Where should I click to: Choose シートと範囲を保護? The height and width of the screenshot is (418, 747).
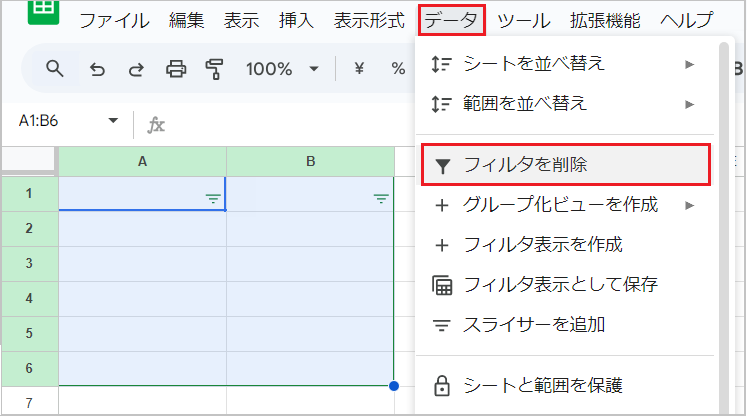(x=566, y=386)
